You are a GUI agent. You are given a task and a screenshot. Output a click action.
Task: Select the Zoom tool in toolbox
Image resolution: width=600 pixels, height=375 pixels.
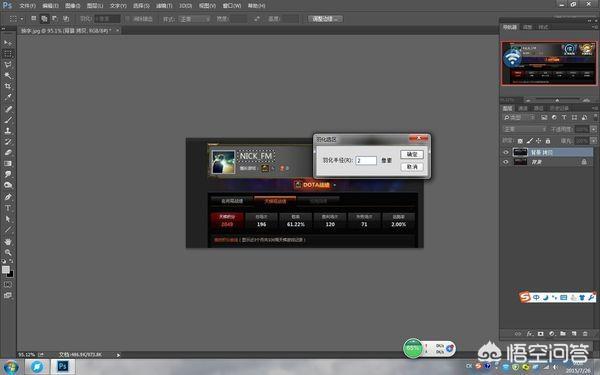pyautogui.click(x=8, y=253)
